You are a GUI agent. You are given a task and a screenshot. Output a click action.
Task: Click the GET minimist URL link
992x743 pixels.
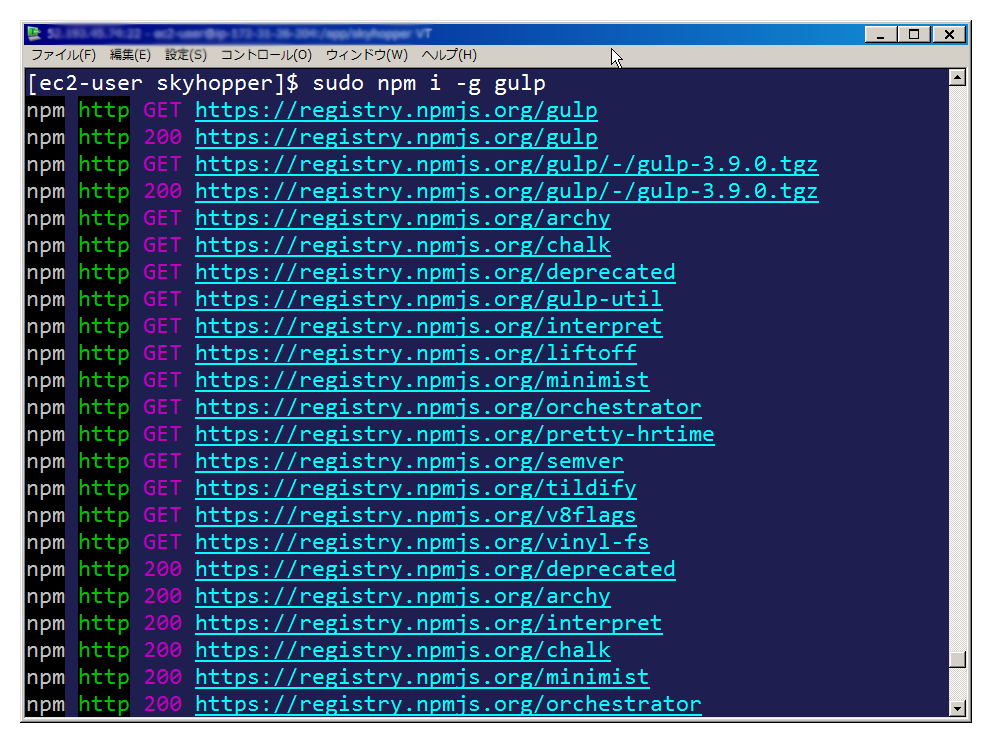click(422, 380)
